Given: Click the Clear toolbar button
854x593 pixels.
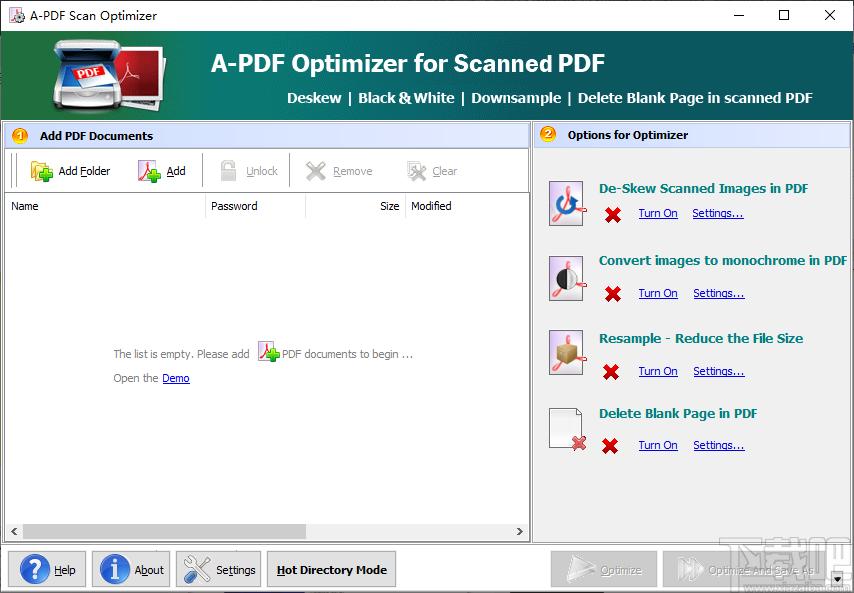Looking at the screenshot, I should click(432, 171).
